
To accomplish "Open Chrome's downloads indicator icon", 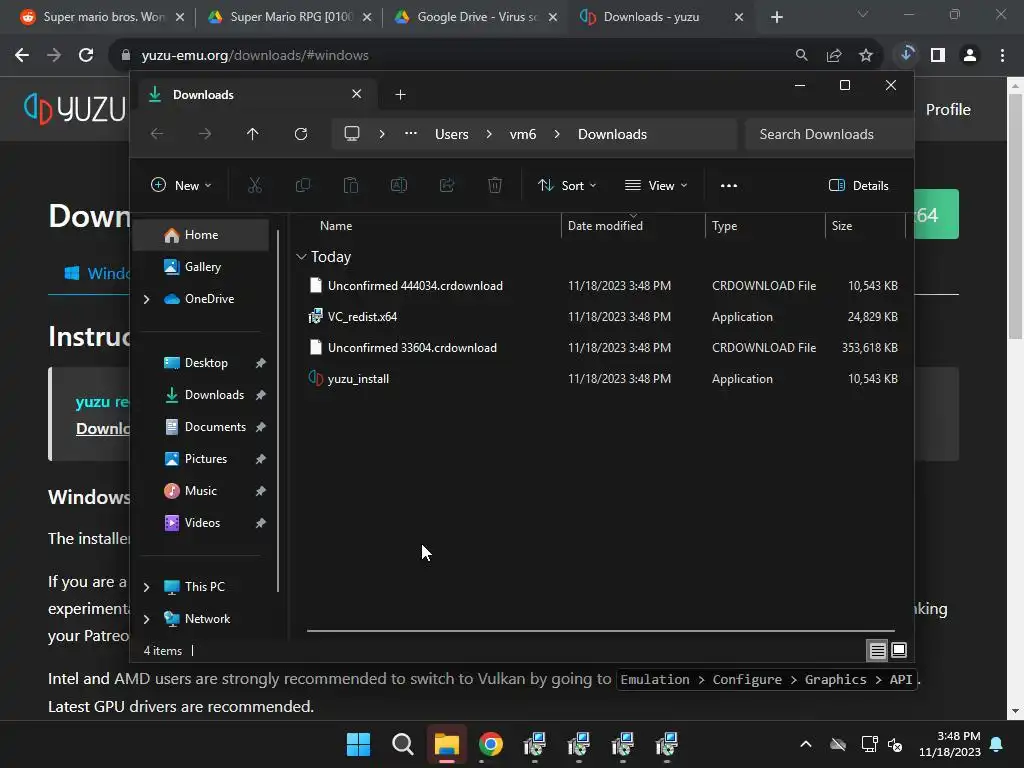I will (x=906, y=55).
